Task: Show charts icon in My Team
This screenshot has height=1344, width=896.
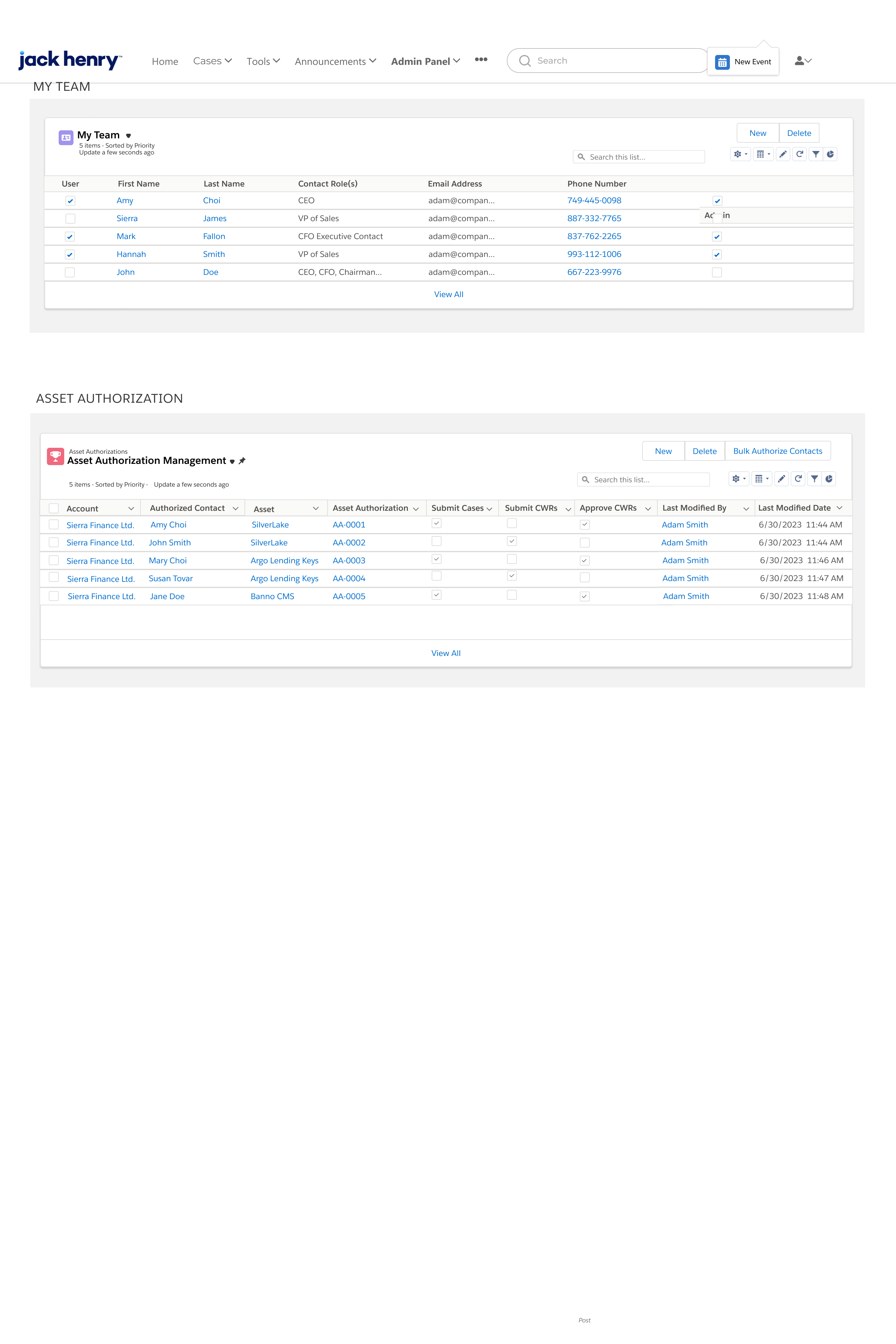Action: point(830,154)
